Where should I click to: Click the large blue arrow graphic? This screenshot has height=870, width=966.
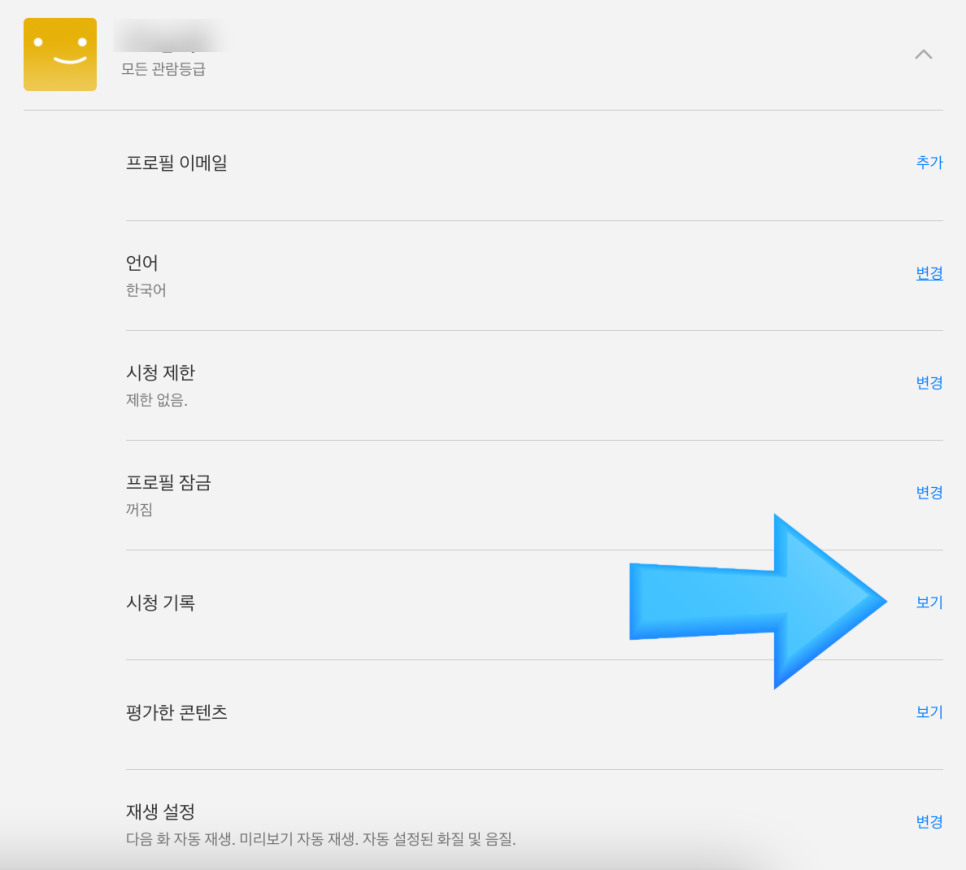pos(758,601)
